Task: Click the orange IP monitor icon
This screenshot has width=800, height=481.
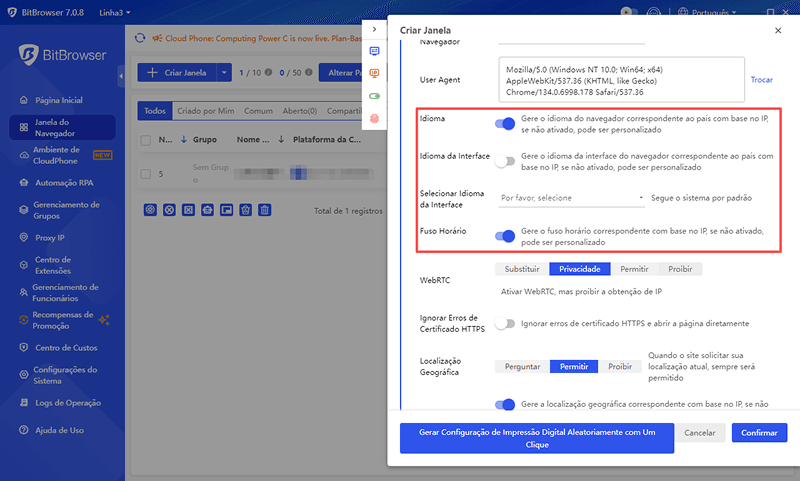Action: 374,73
